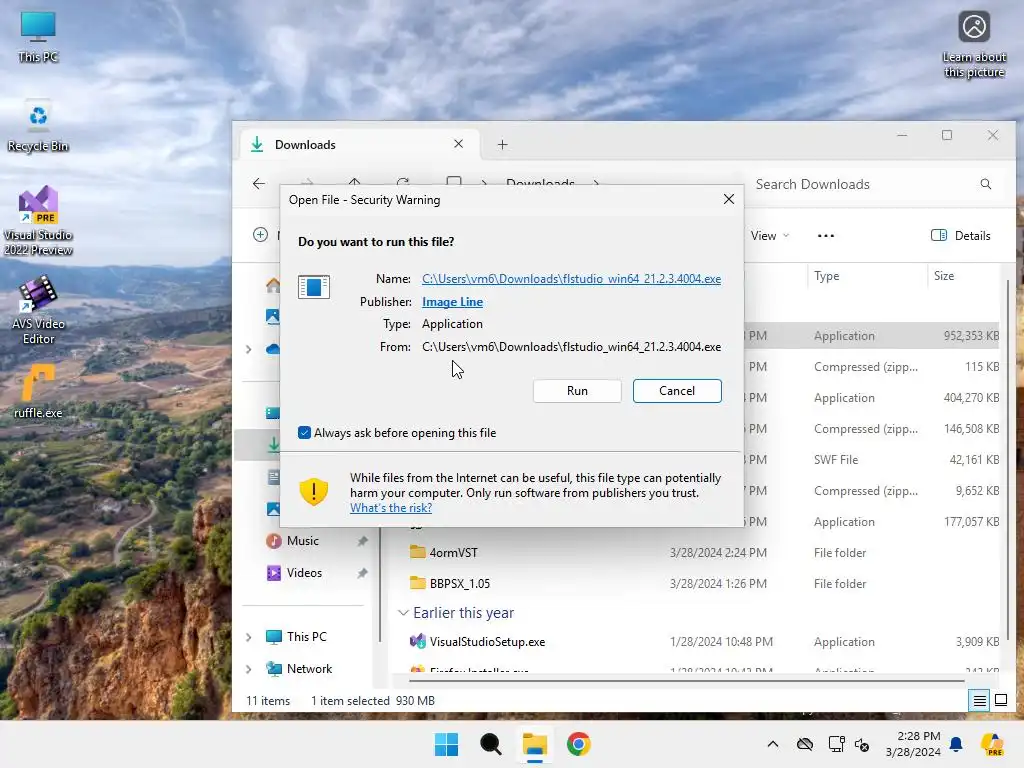Unpin Videos via its pin icon
Image resolution: width=1024 pixels, height=768 pixels.
(362, 573)
